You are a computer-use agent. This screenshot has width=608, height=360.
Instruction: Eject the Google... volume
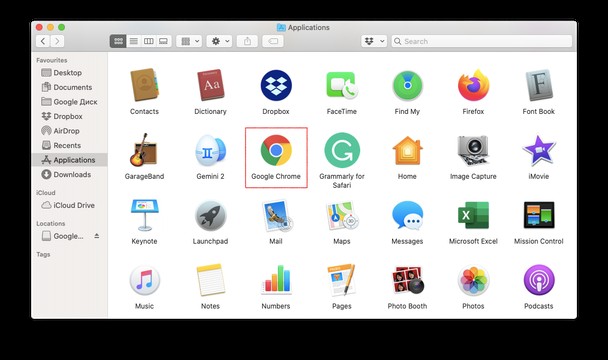point(97,235)
